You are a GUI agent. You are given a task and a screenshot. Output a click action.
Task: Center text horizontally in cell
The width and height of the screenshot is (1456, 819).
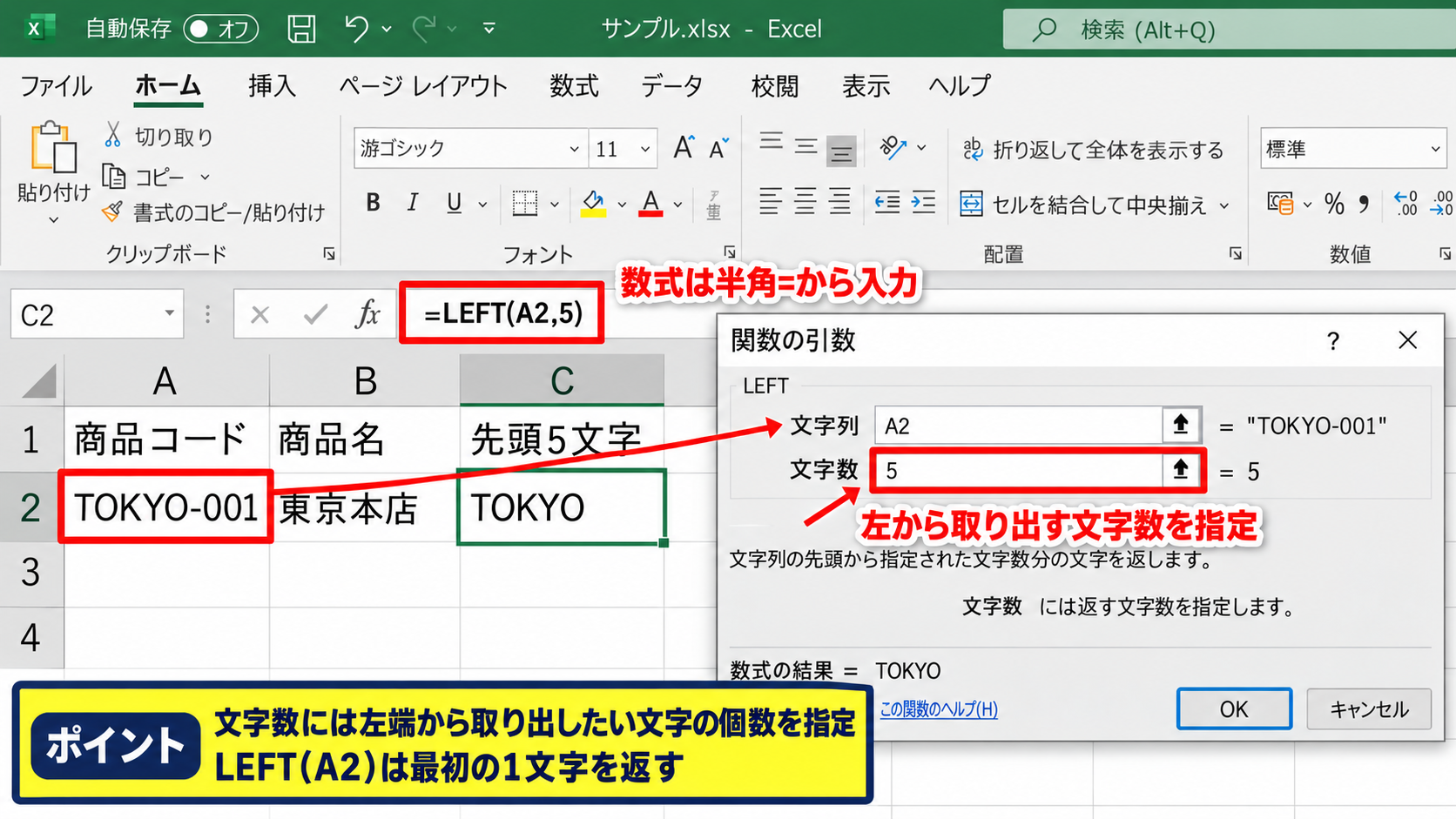(x=806, y=202)
